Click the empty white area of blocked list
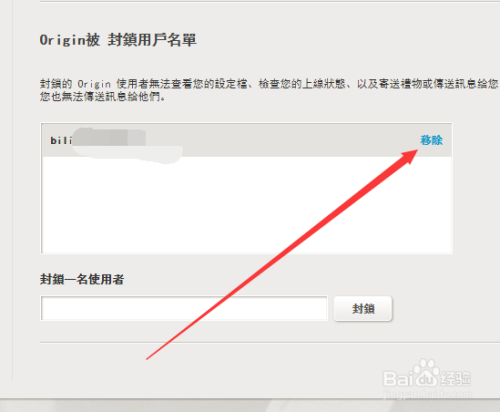This screenshot has width=500, height=412. click(247, 205)
